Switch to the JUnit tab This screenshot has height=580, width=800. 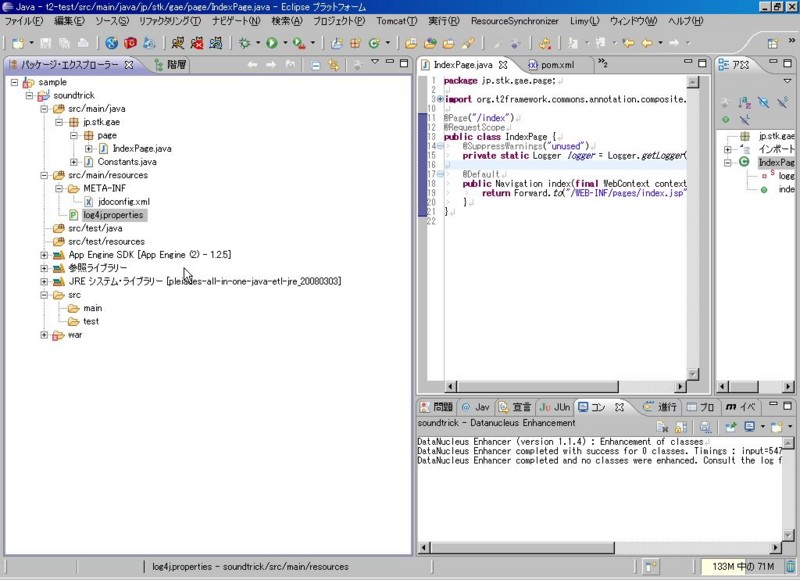(555, 407)
